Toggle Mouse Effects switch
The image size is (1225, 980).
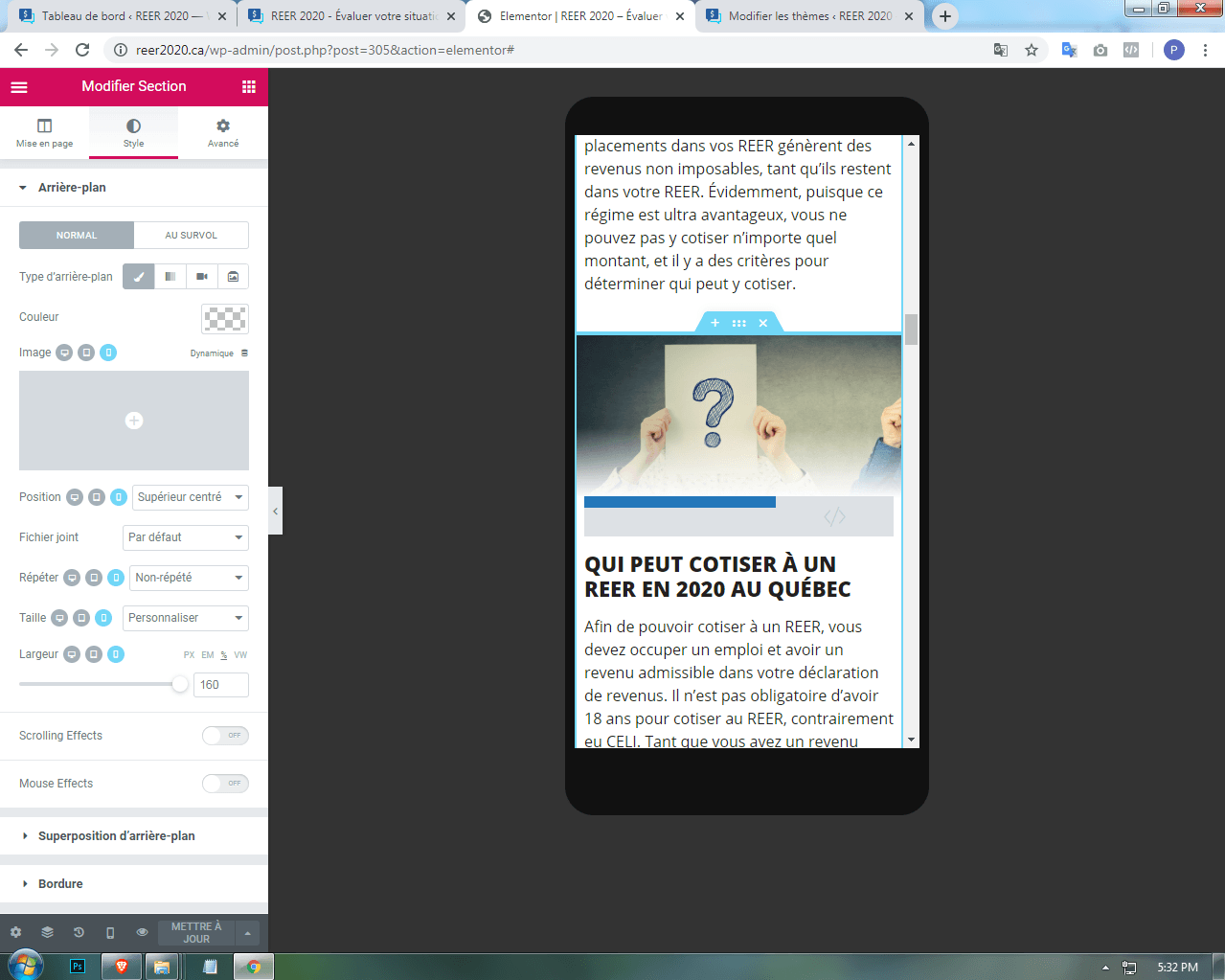pos(225,784)
